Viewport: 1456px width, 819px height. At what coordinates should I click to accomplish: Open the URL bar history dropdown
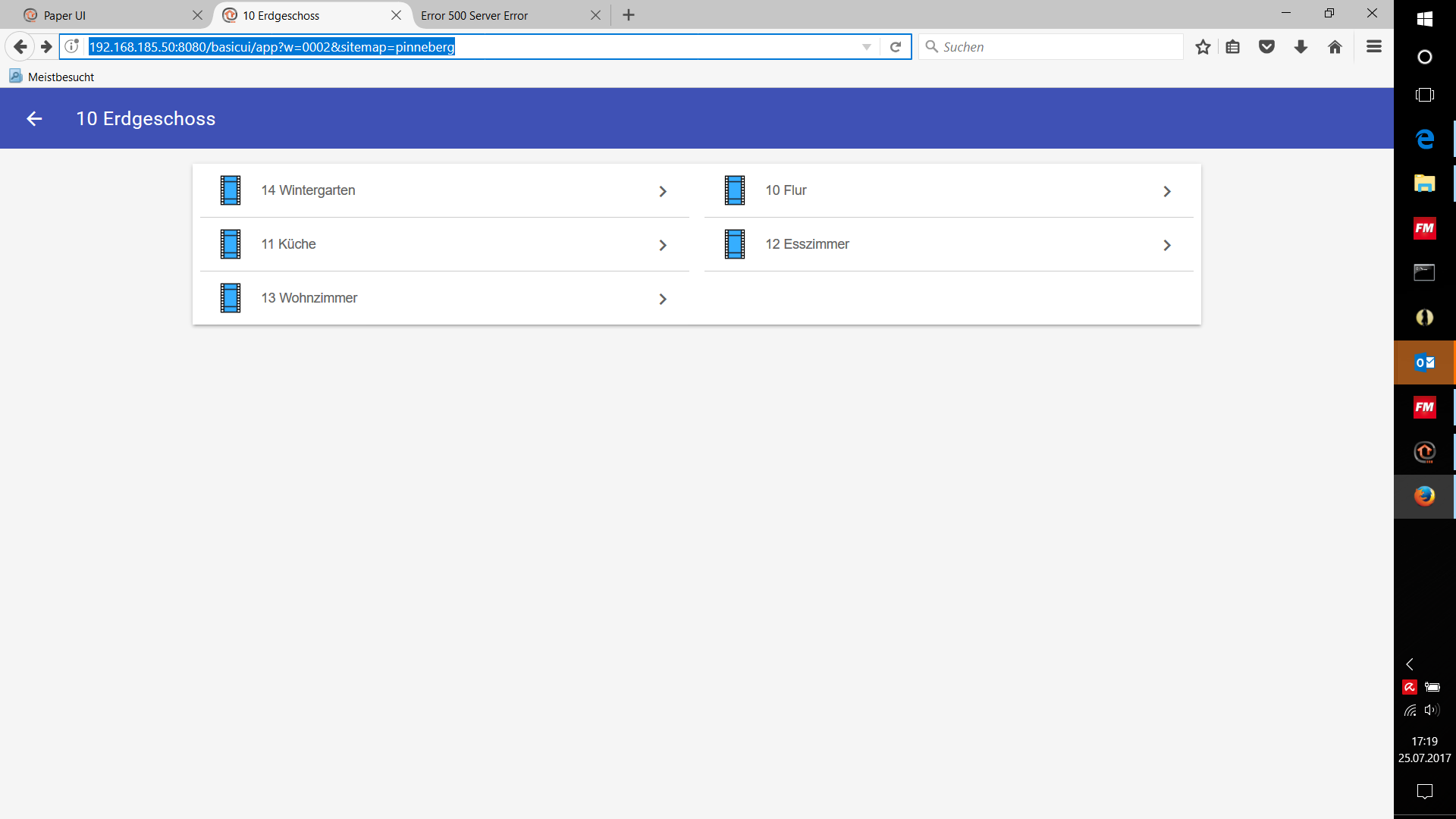867,47
